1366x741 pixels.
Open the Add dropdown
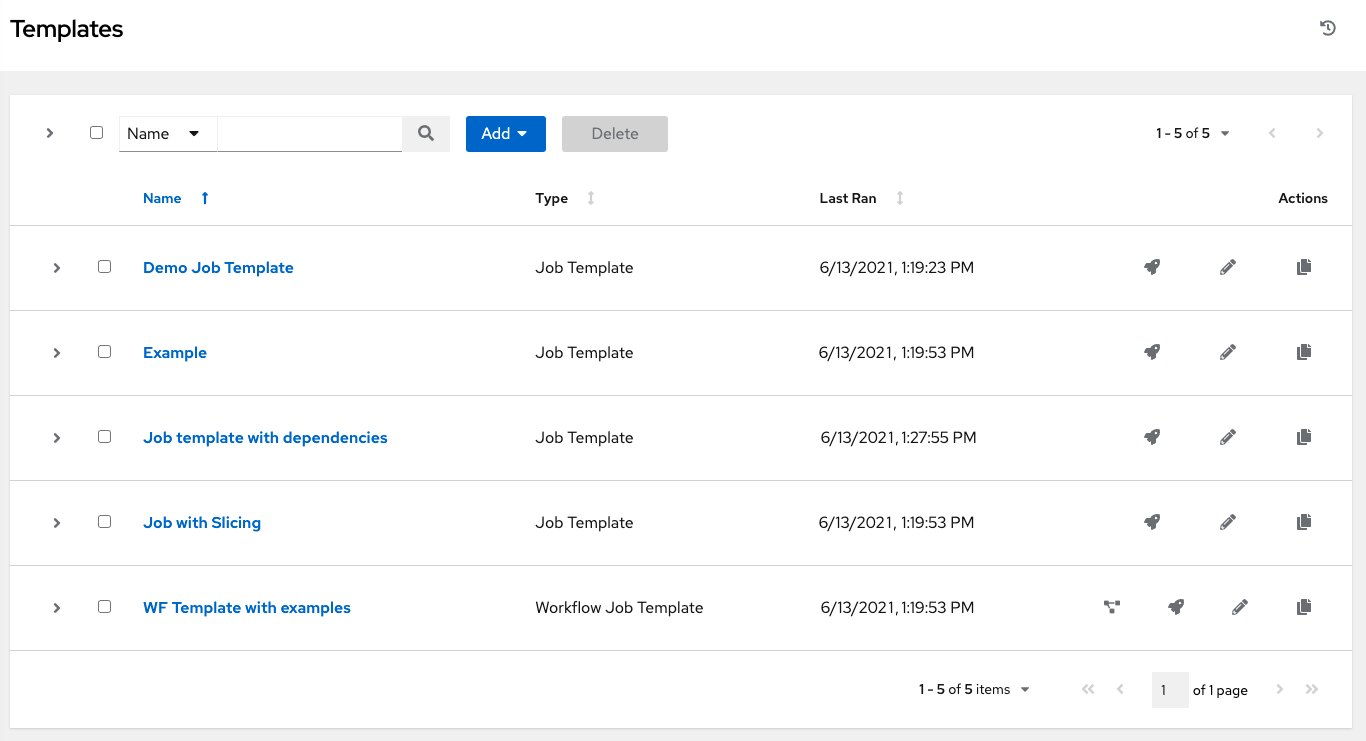coord(505,133)
